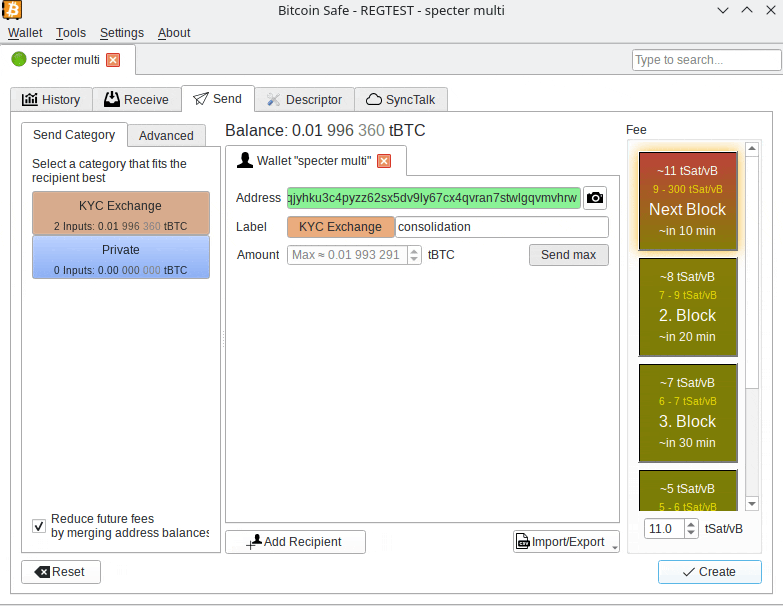The width and height of the screenshot is (783, 606).
Task: Click the Create transaction button
Action: point(710,572)
